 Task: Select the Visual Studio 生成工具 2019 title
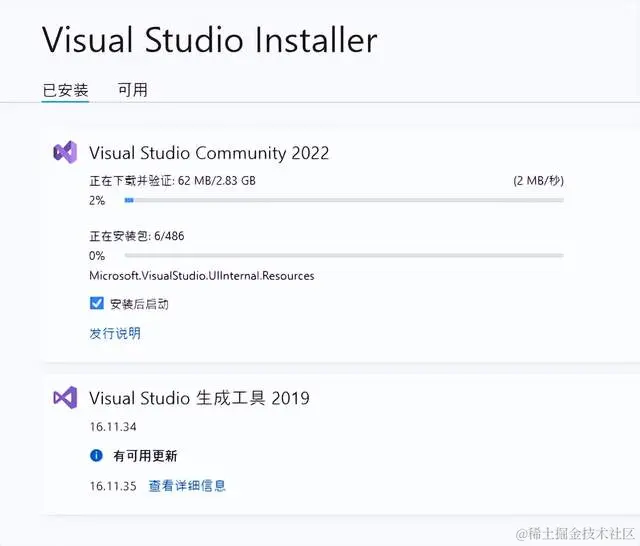[x=200, y=398]
